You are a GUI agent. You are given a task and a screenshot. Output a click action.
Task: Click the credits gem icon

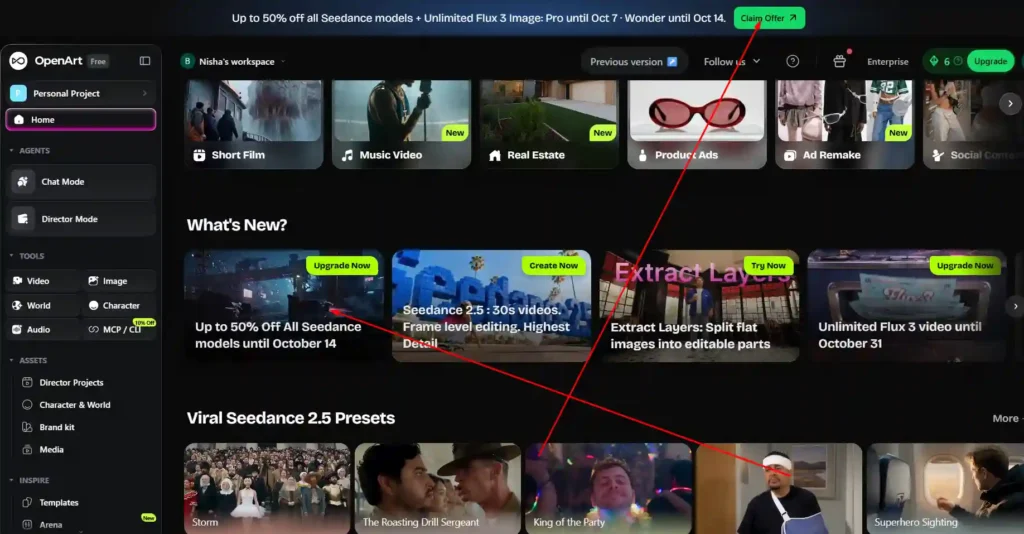934,61
